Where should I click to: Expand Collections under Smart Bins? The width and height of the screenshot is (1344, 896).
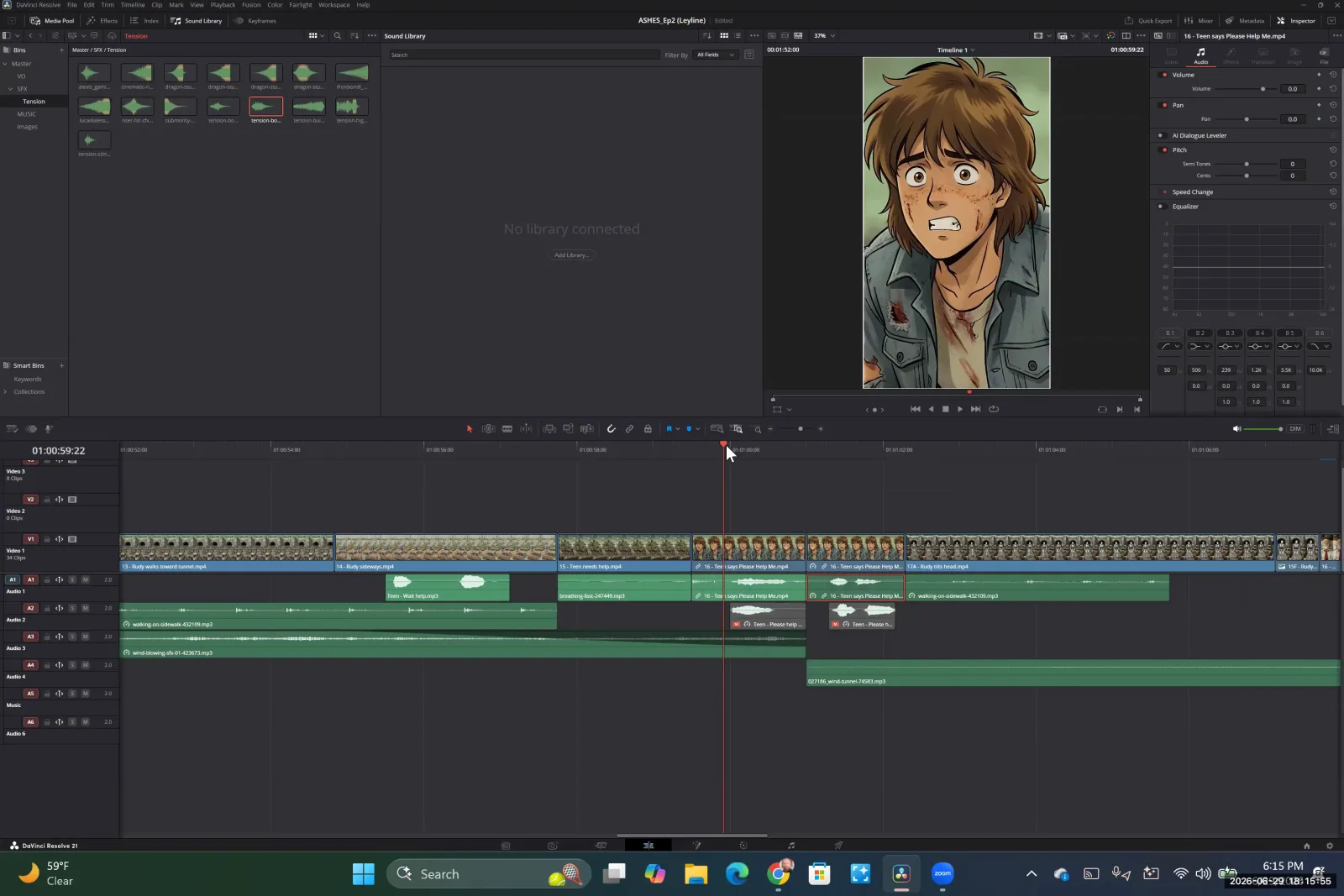pos(5,392)
